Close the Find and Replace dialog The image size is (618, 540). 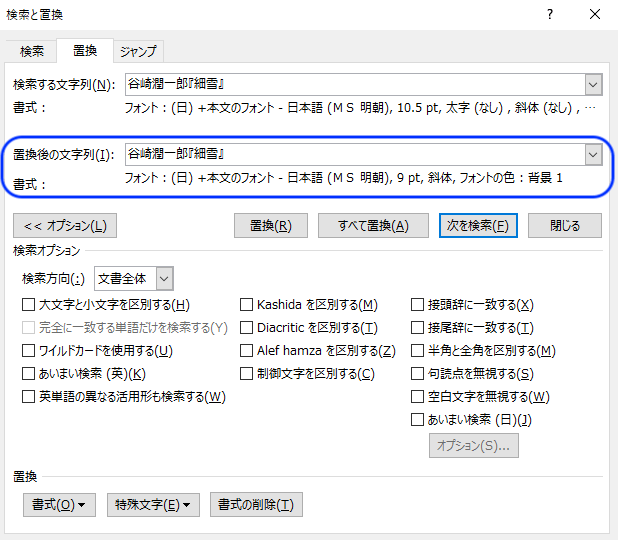point(595,14)
